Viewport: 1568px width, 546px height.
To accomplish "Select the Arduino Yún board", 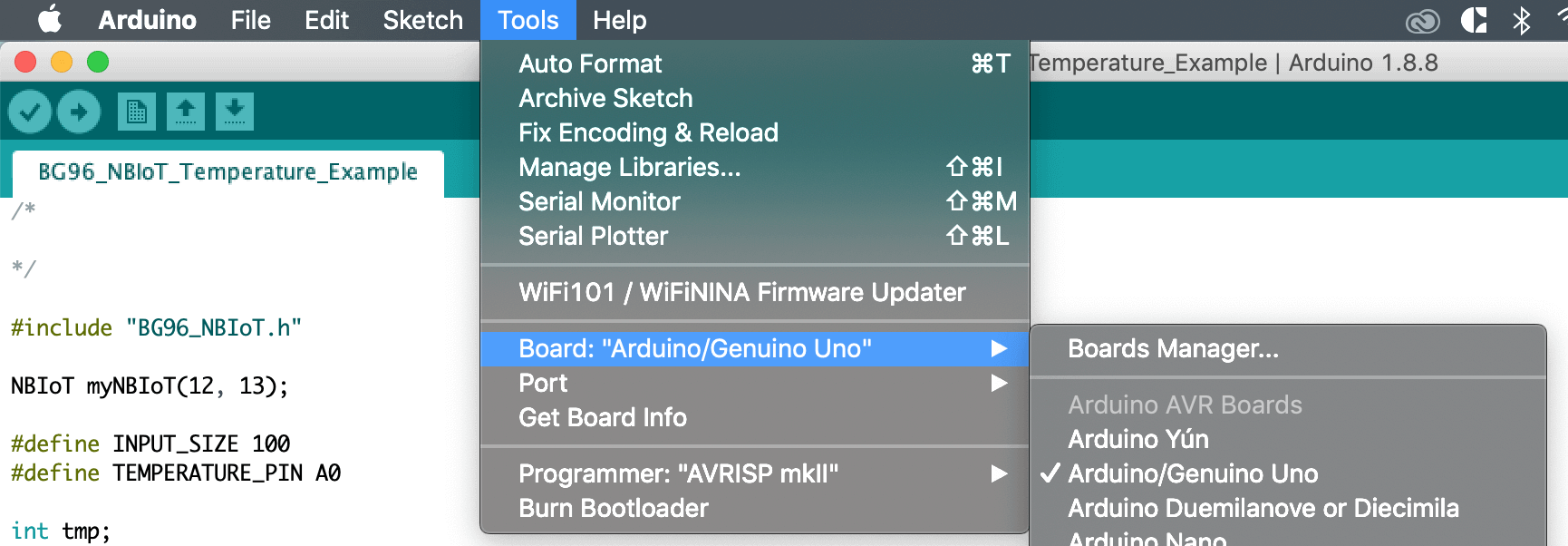I will (1288, 439).
